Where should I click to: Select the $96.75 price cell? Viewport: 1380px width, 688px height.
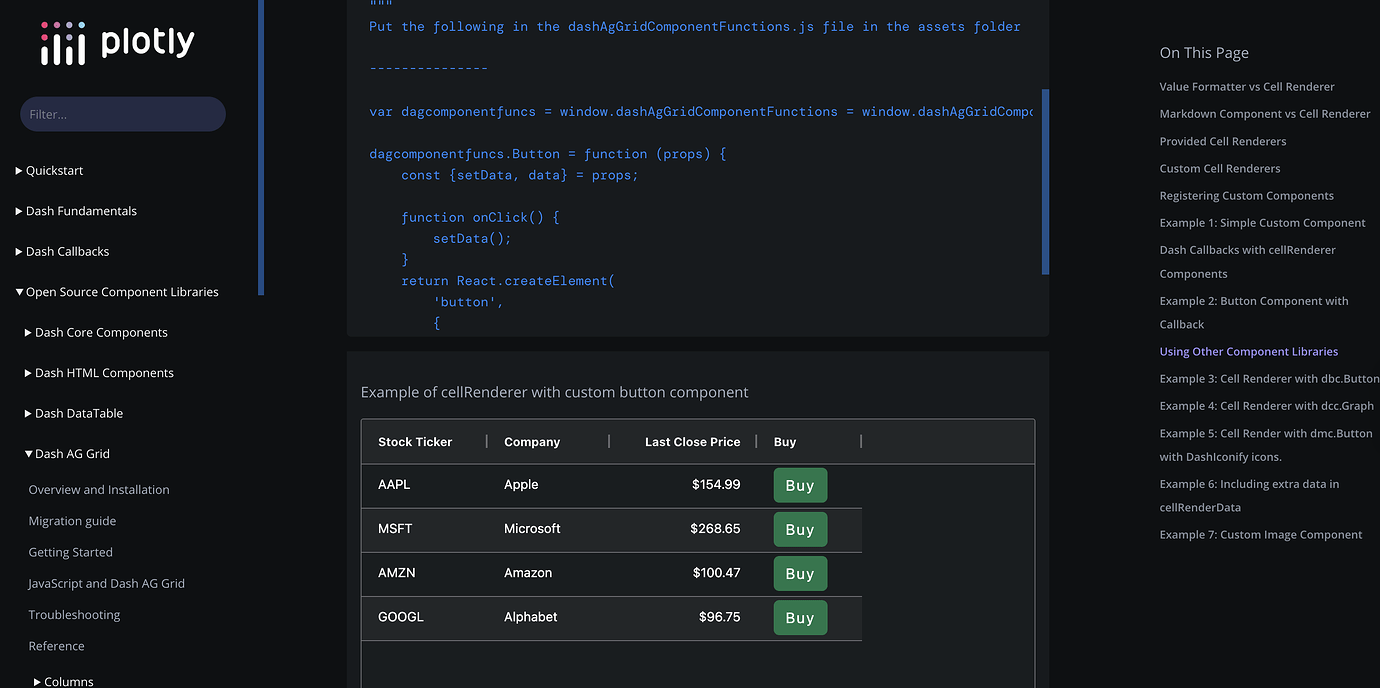pos(683,617)
